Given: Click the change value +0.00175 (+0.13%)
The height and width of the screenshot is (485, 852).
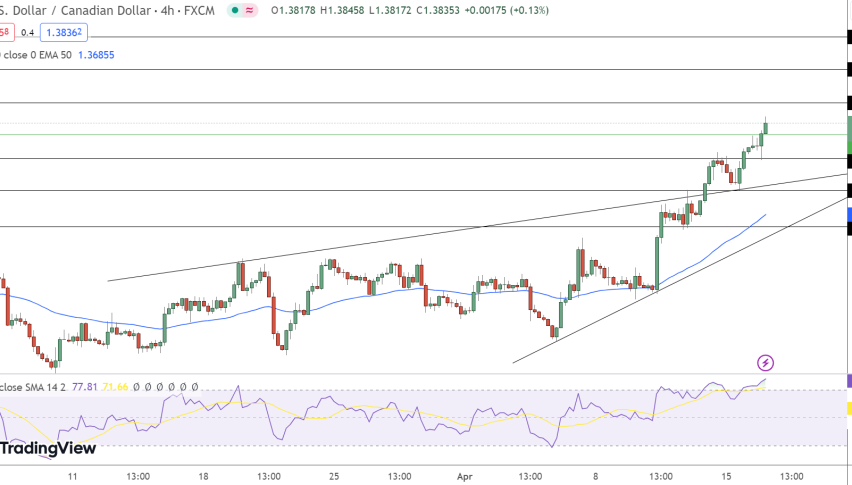Looking at the screenshot, I should (506, 10).
